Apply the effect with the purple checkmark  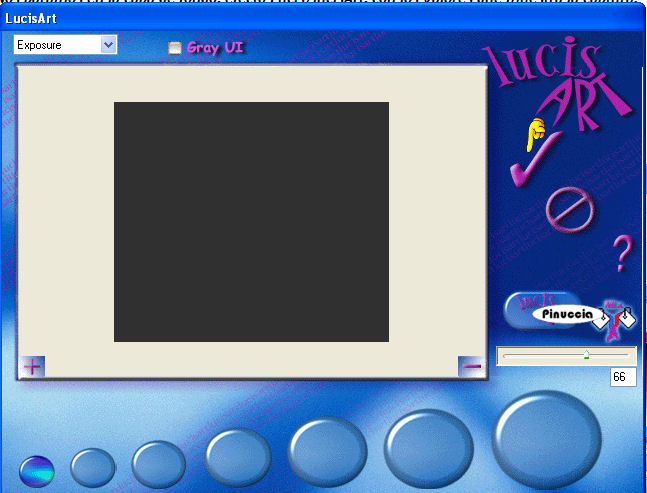(534, 159)
